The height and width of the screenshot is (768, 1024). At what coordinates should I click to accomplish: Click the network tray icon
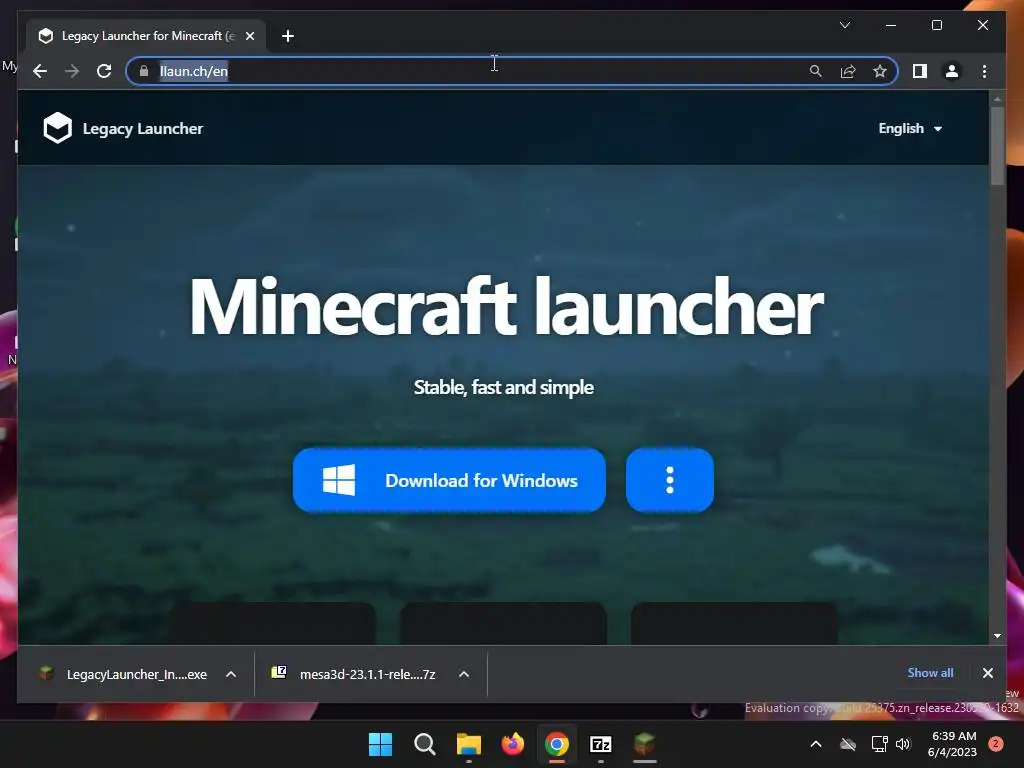[879, 744]
